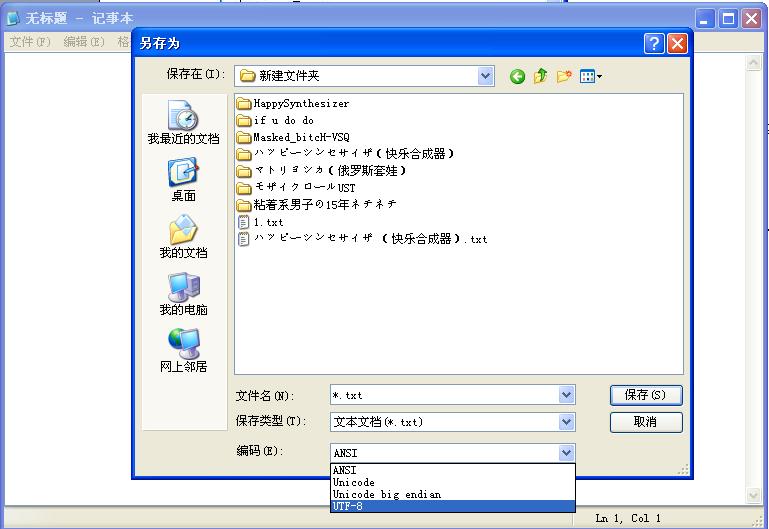Select the HappySynthesizer folder
Image resolution: width=769 pixels, height=529 pixels.
coord(293,103)
